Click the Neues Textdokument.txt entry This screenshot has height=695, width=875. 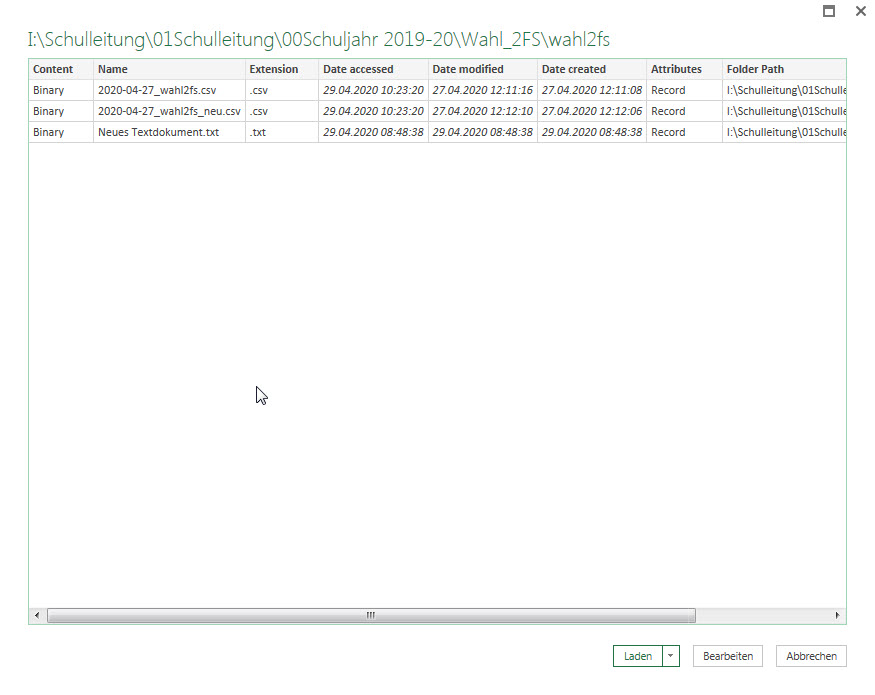pos(158,132)
